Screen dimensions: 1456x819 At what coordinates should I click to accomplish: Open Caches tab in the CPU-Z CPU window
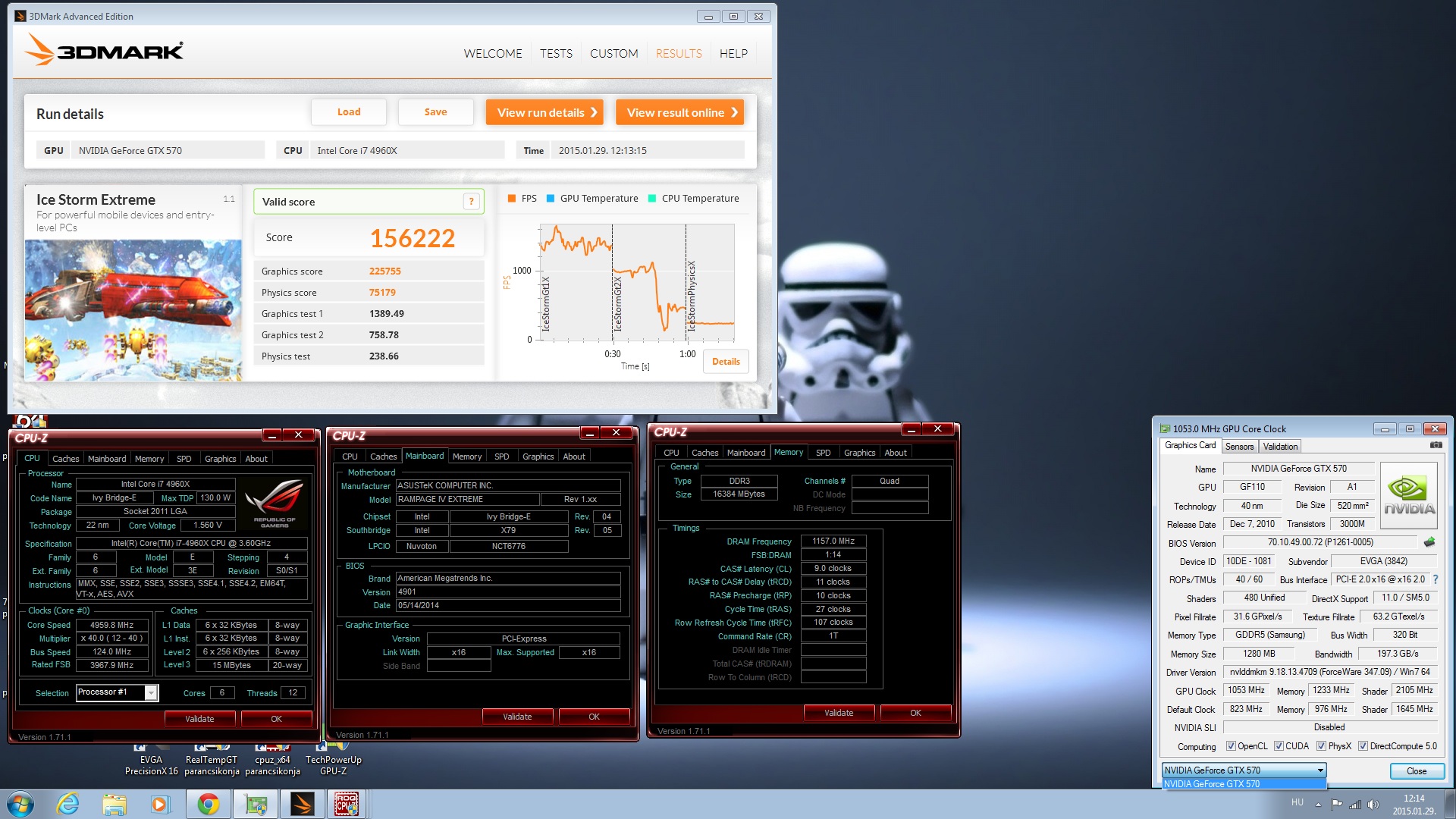pyautogui.click(x=65, y=459)
